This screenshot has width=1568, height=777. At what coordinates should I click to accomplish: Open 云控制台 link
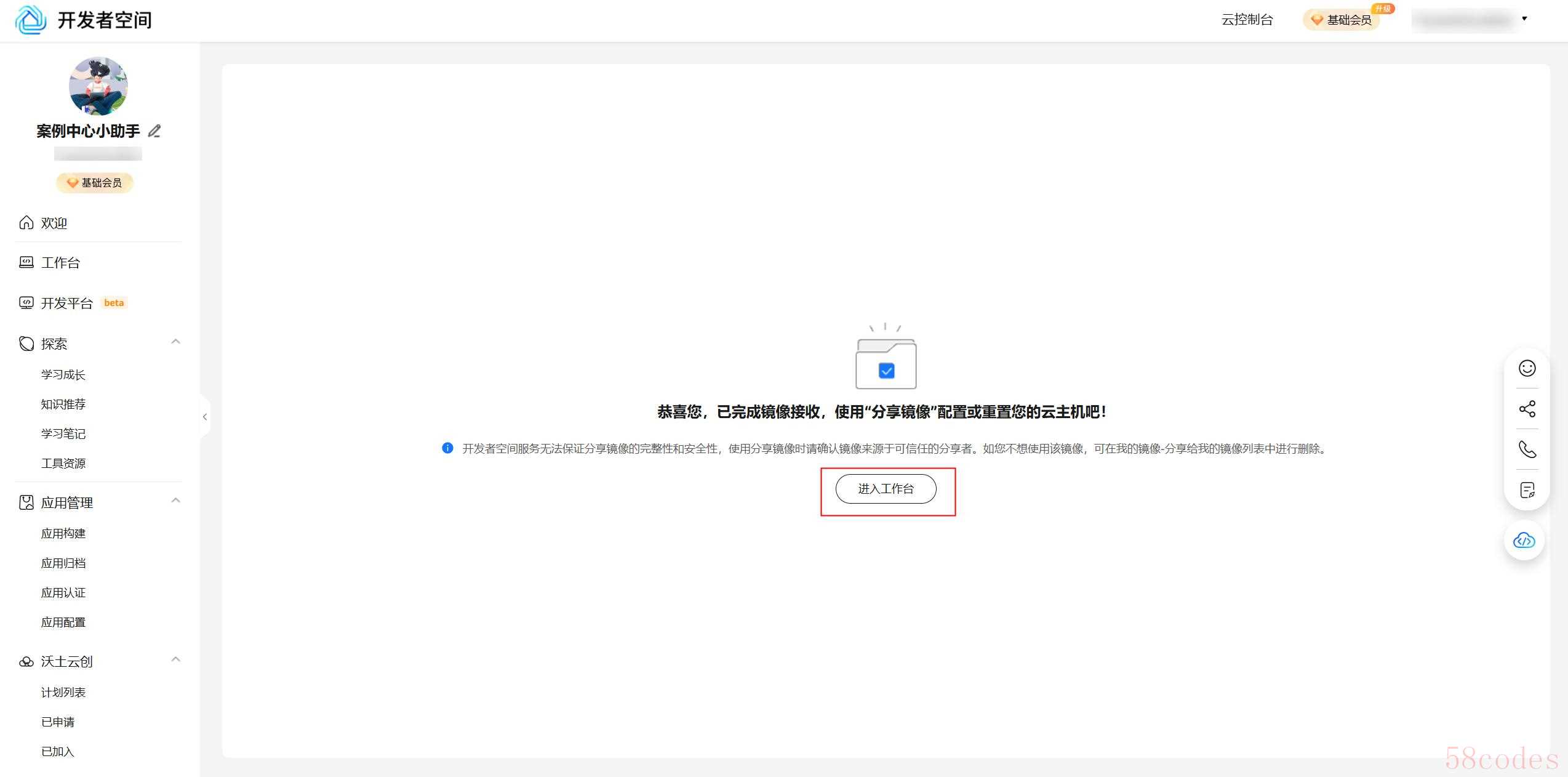tap(1247, 20)
